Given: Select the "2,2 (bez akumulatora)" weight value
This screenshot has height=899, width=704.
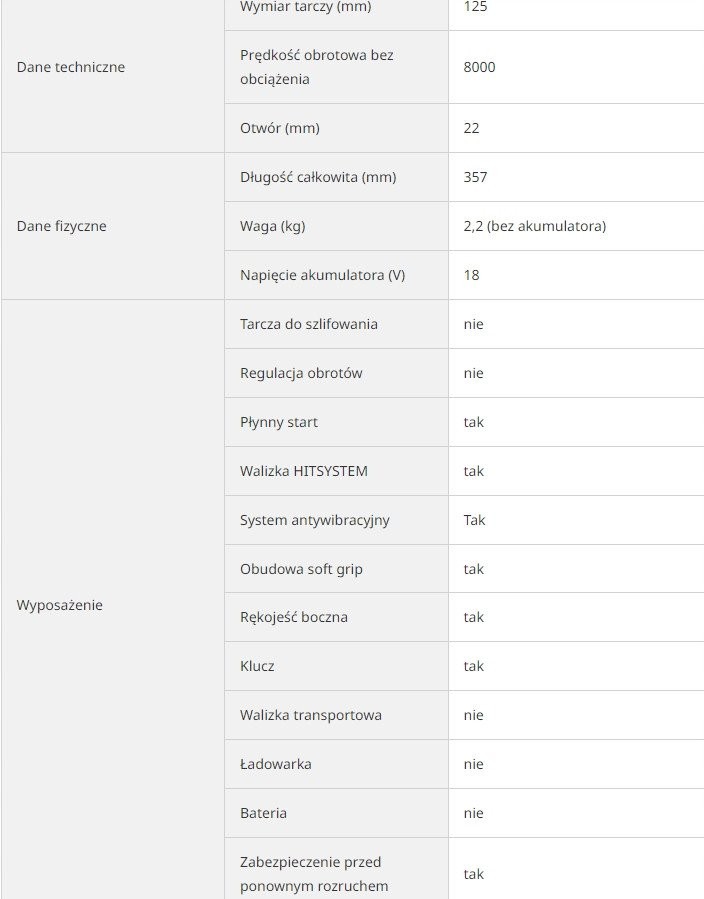Looking at the screenshot, I should (x=535, y=226).
